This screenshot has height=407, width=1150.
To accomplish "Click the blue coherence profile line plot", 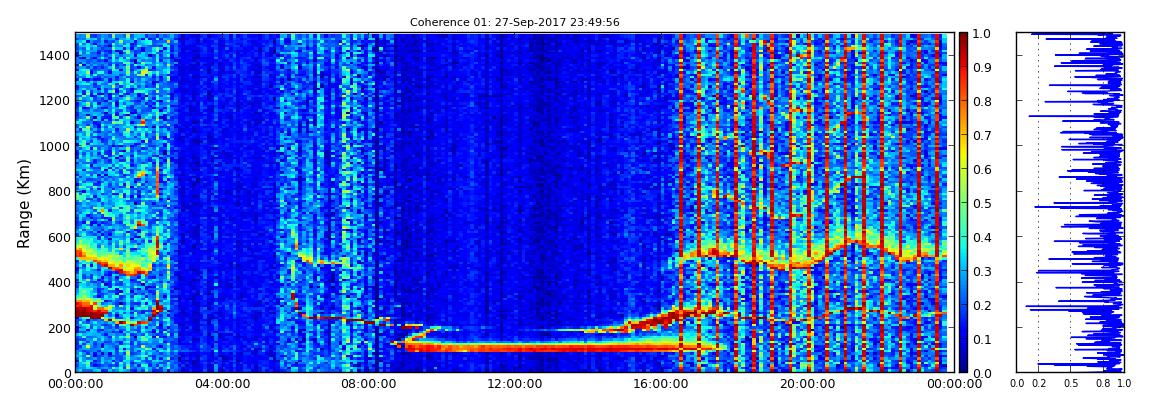I will pos(1070,202).
